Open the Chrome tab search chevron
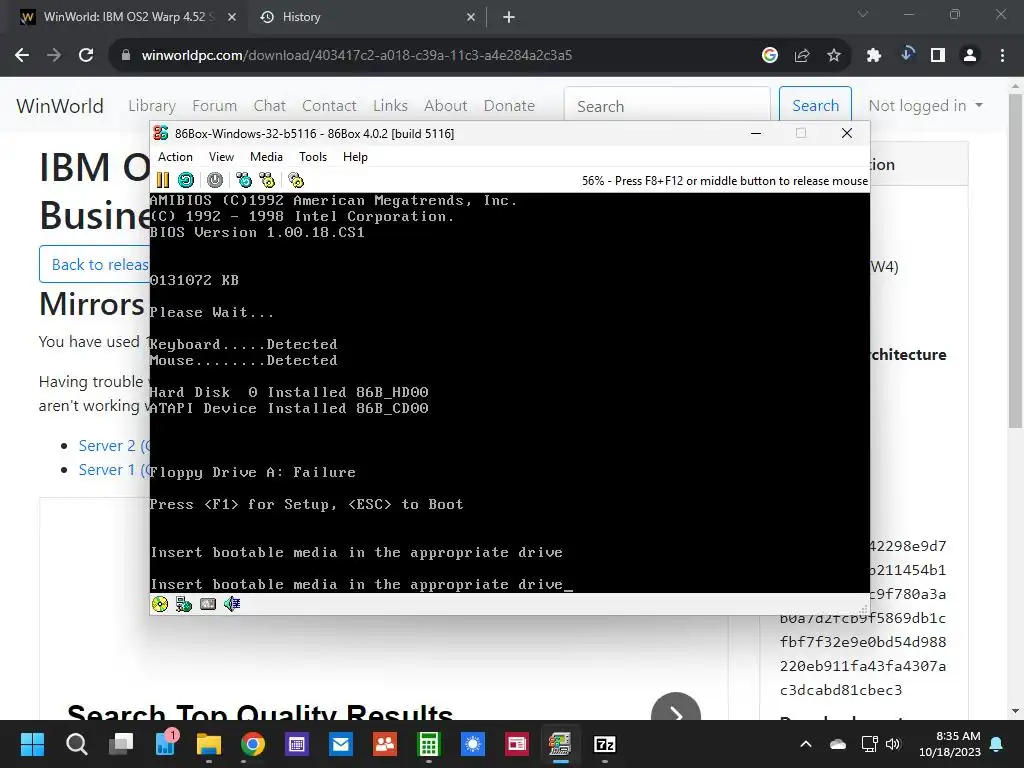This screenshot has width=1024, height=768. (863, 14)
